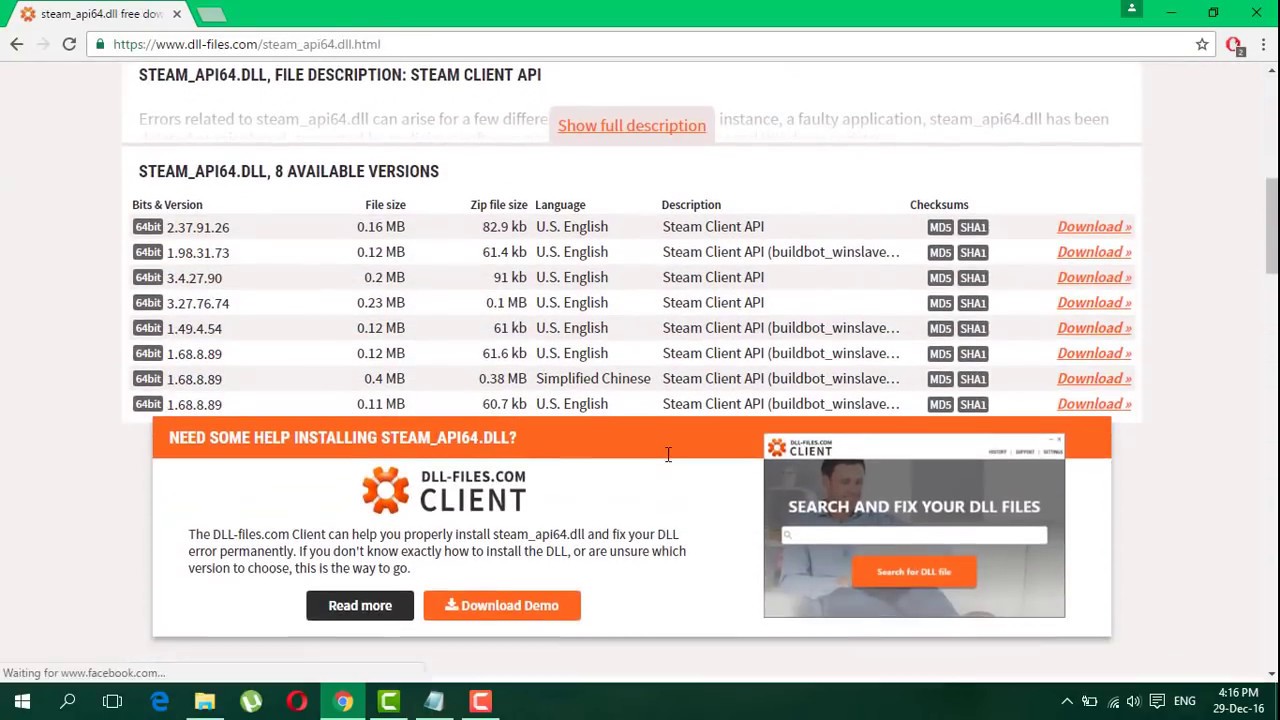The height and width of the screenshot is (720, 1280).
Task: Click the Chrome profile icon in title bar
Action: (x=1132, y=9)
